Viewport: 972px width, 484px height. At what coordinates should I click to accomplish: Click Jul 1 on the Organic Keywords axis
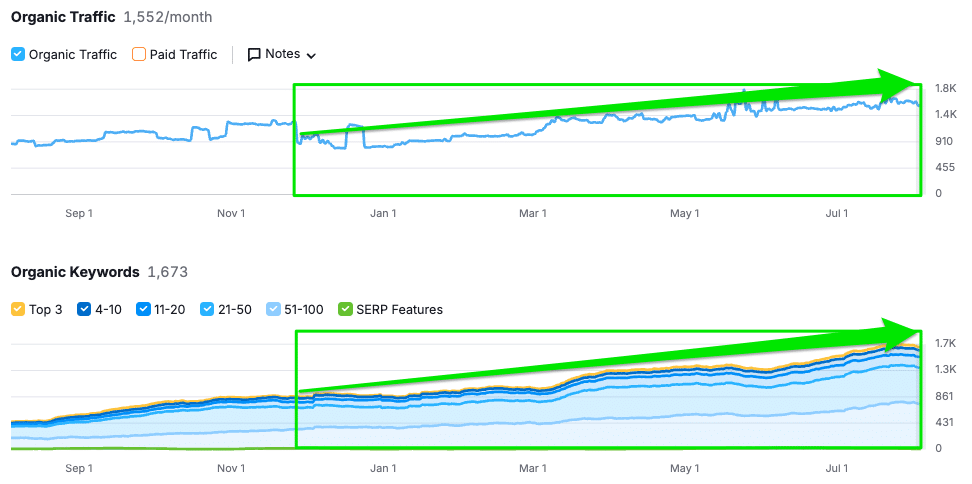tap(836, 468)
